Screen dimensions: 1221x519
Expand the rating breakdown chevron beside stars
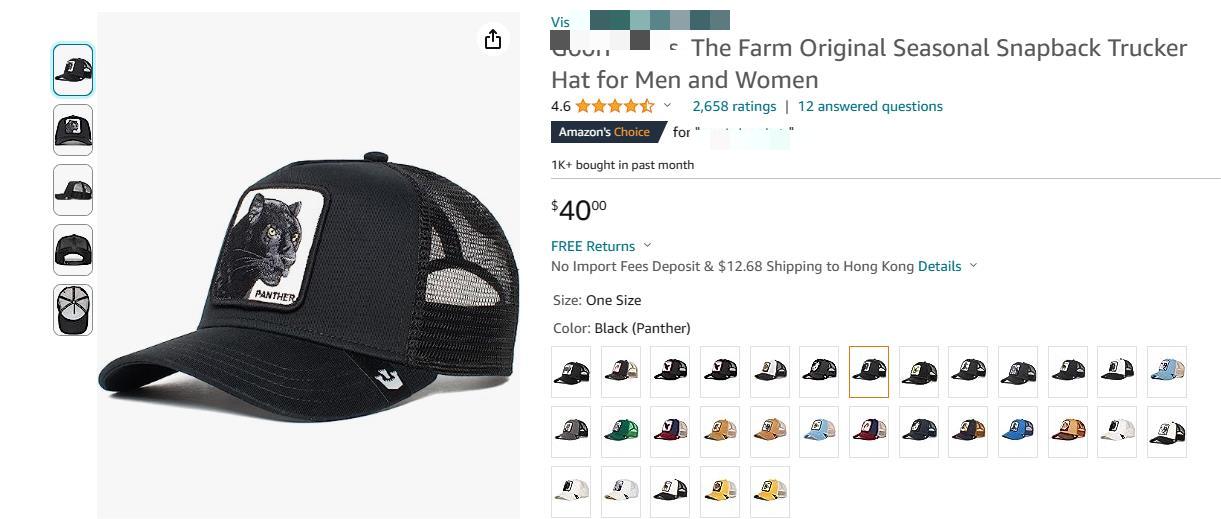[667, 105]
